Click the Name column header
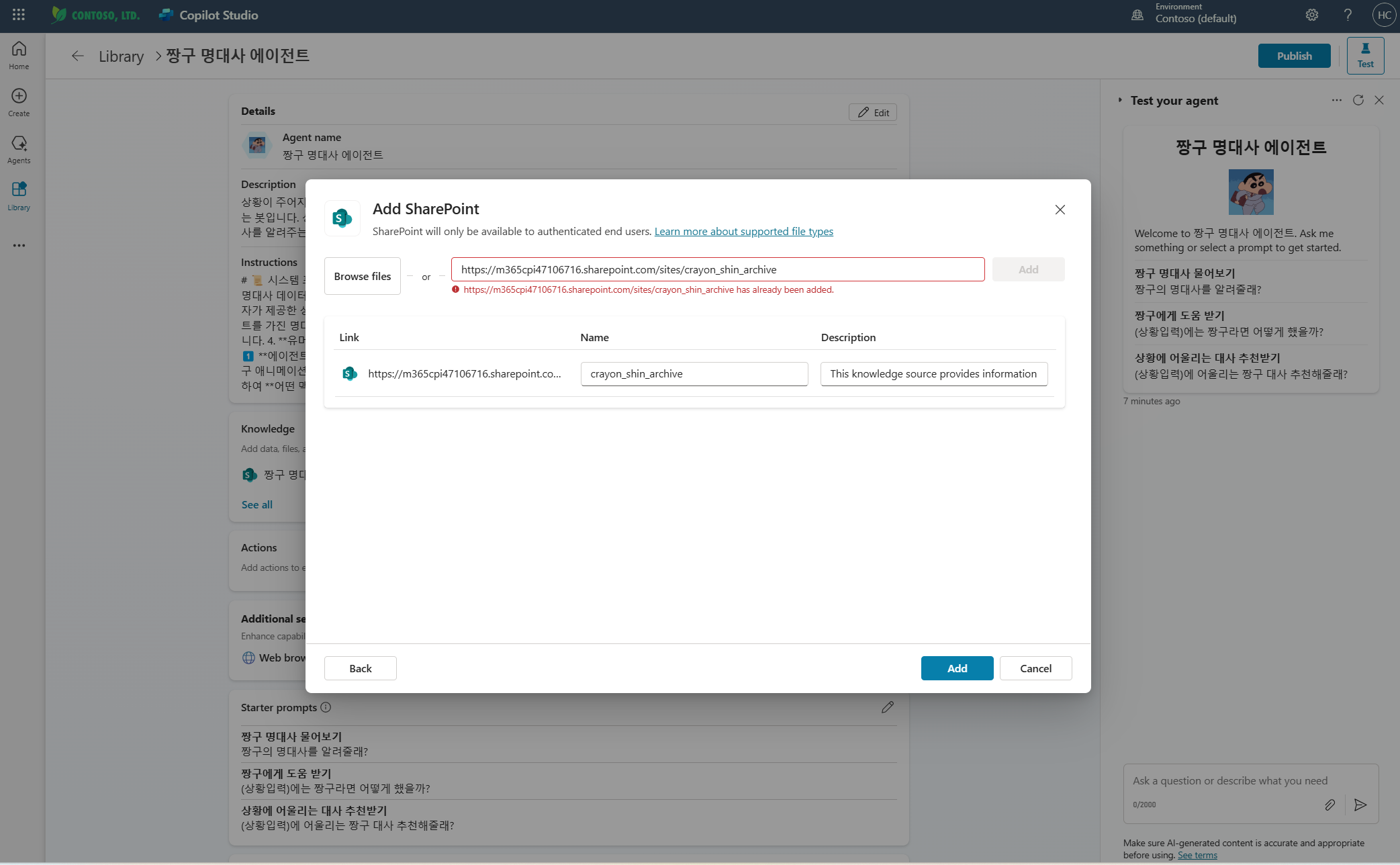Screen dimensions: 1400x865 click(594, 337)
